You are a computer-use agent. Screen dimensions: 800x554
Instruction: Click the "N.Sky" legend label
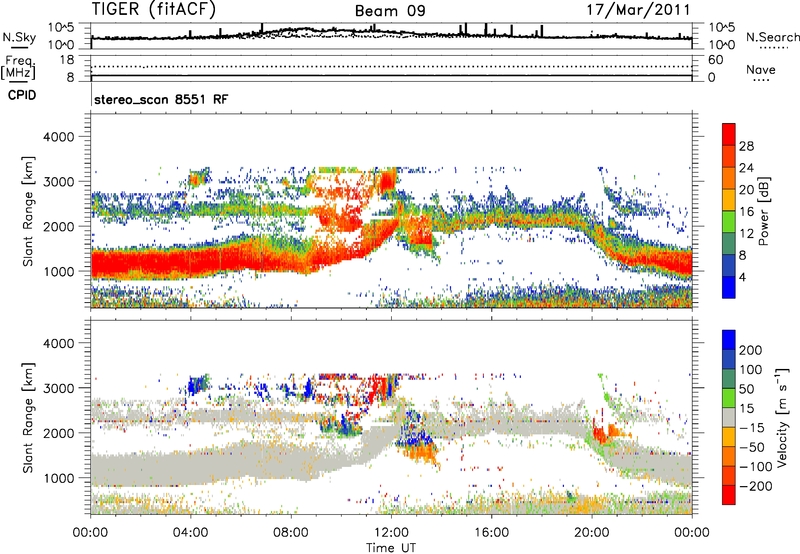[x=19, y=37]
